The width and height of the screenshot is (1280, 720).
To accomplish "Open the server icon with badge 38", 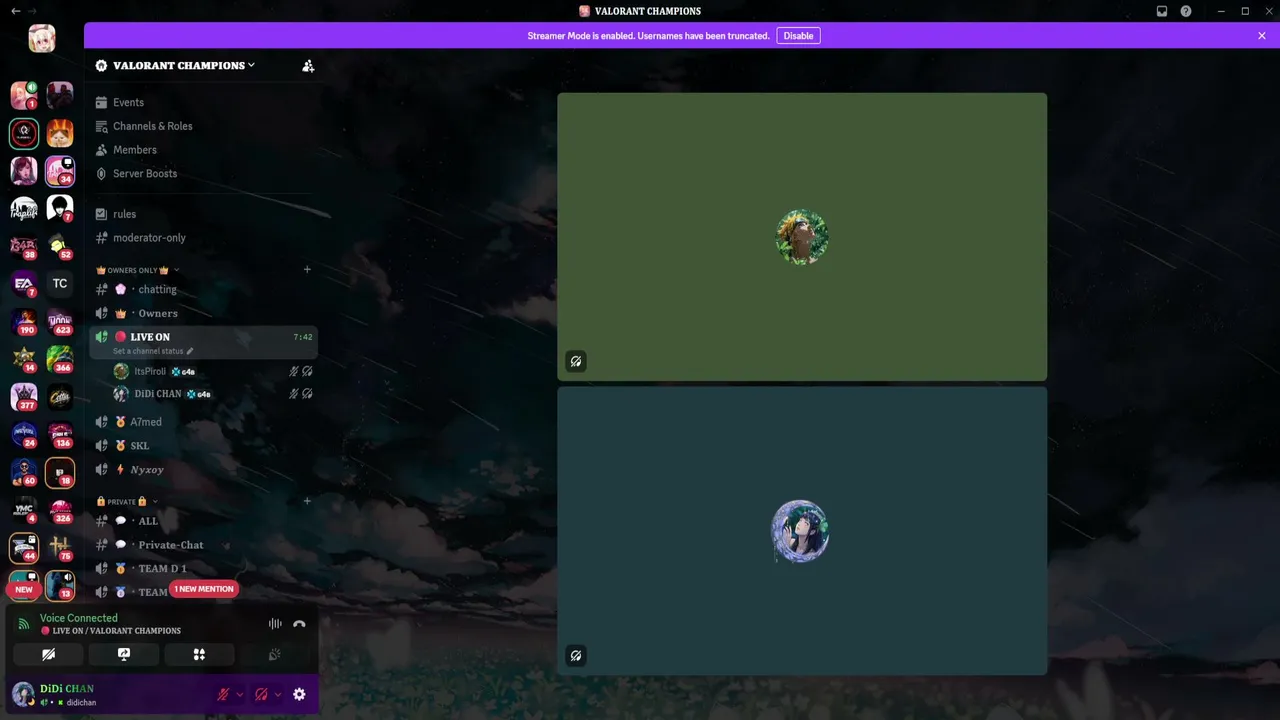I will point(24,246).
